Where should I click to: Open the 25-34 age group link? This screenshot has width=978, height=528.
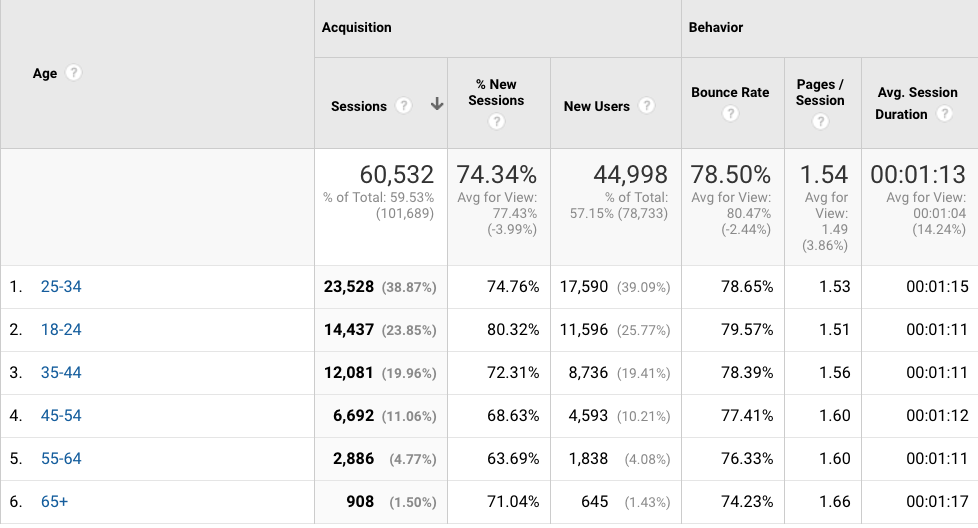(61, 287)
